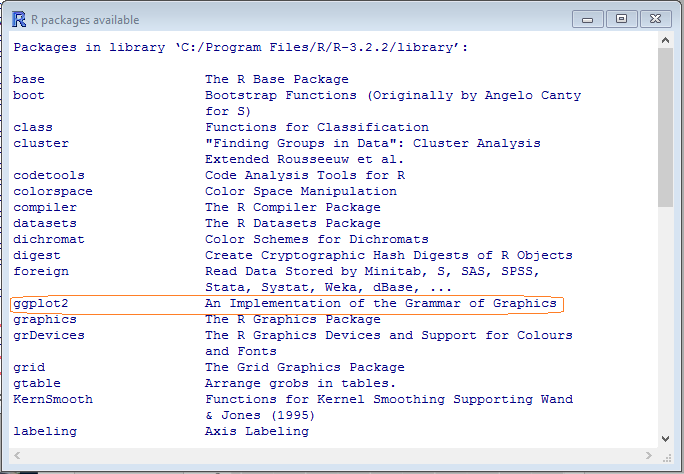
Task: Click the R logo icon in title bar
Action: (19, 20)
